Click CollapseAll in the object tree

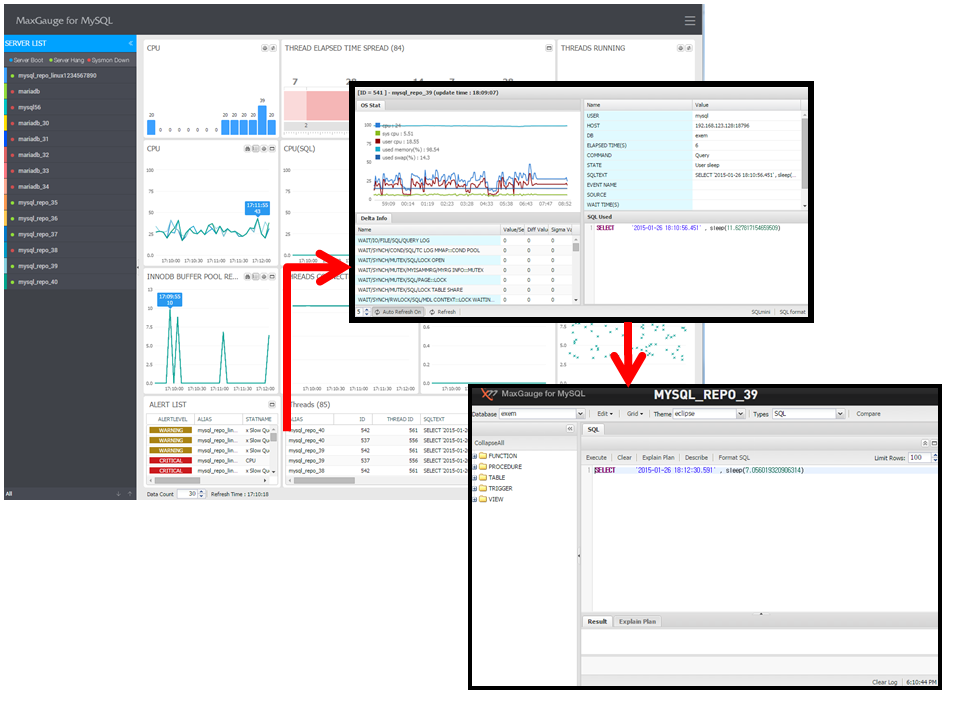tap(489, 443)
